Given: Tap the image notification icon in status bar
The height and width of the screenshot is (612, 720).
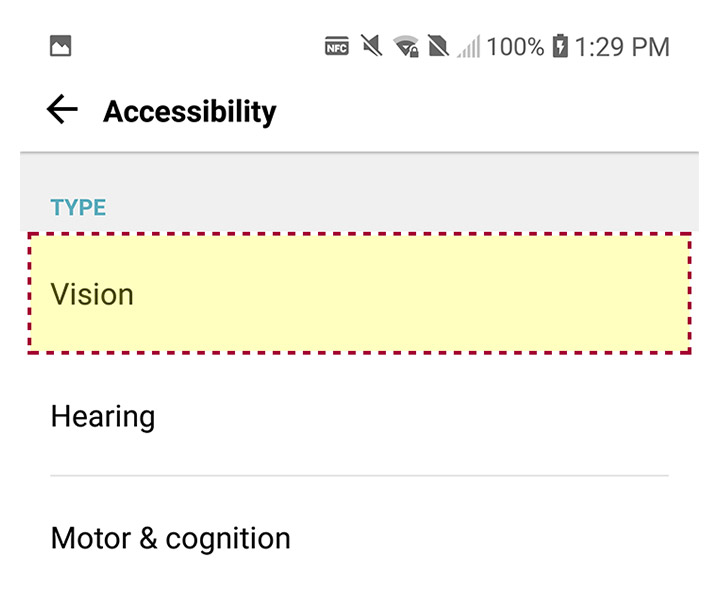Looking at the screenshot, I should coord(61,46).
